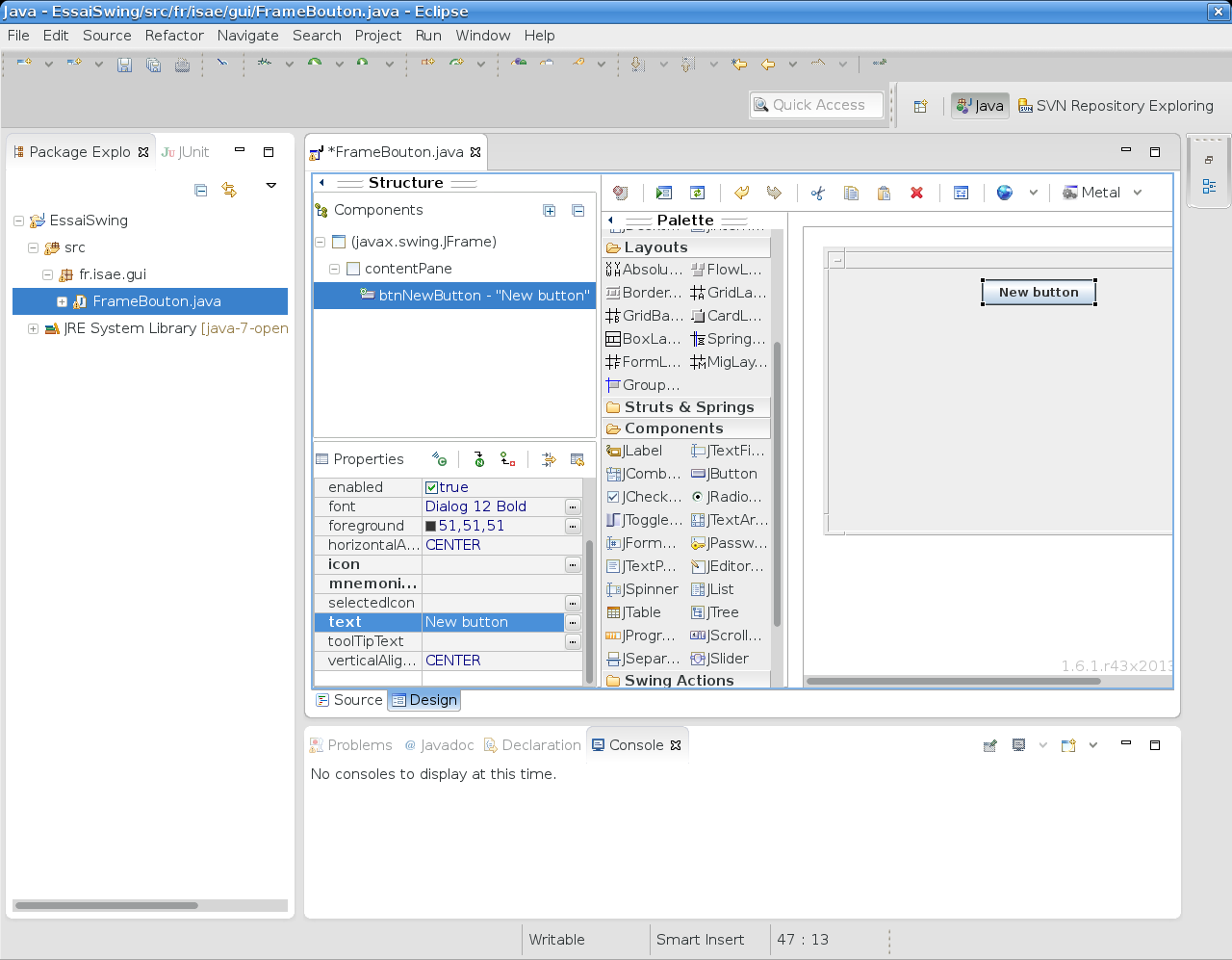Switch to SVN Repository Exploring perspective
The height and width of the screenshot is (960, 1232).
tap(1116, 106)
